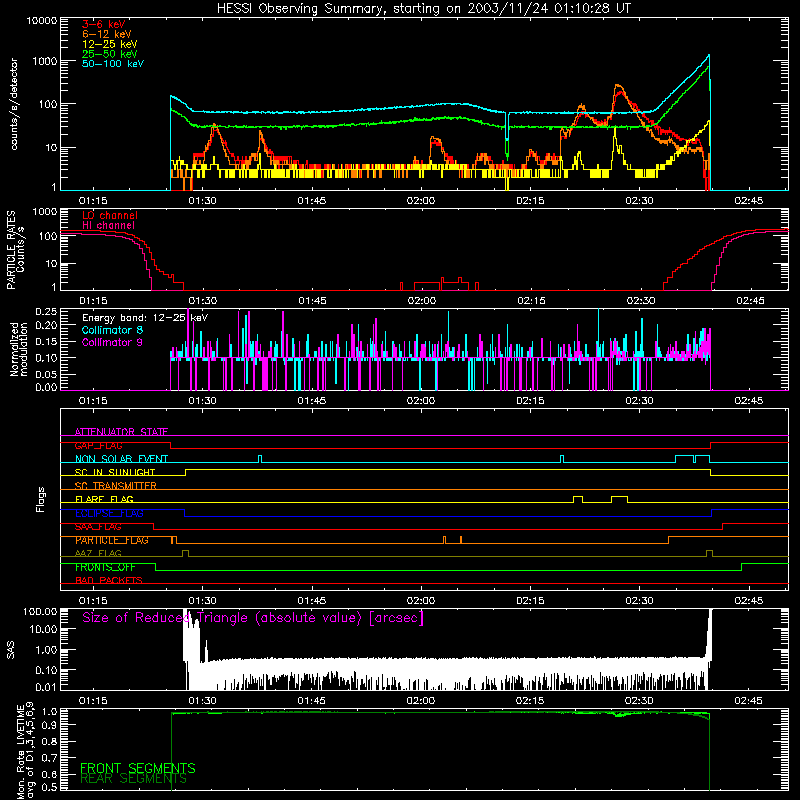Click the PARTICLE_FLAG label
Image resolution: width=800 pixels, height=800 pixels.
pyautogui.click(x=112, y=540)
